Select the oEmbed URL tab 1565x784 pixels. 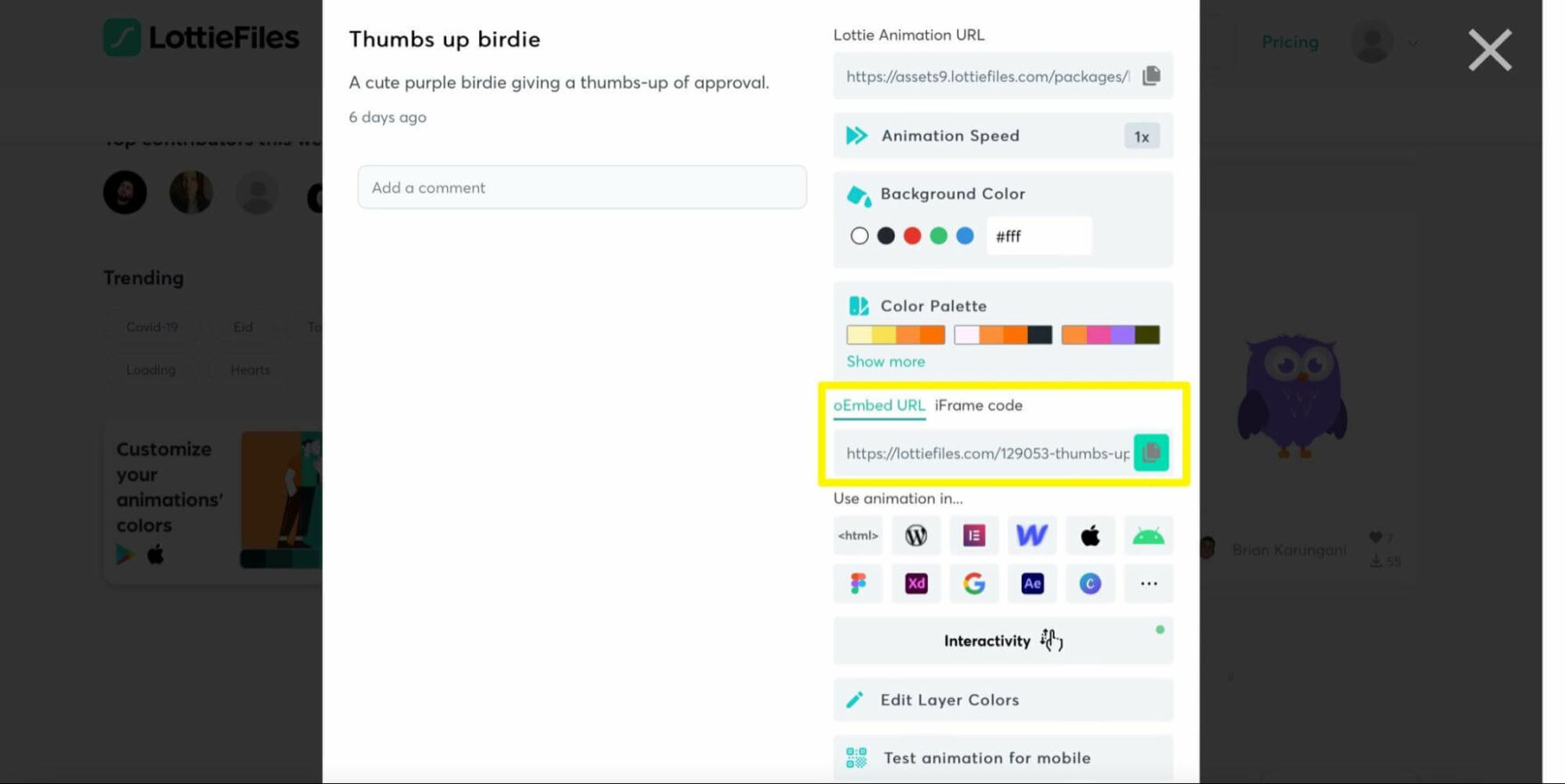[879, 405]
